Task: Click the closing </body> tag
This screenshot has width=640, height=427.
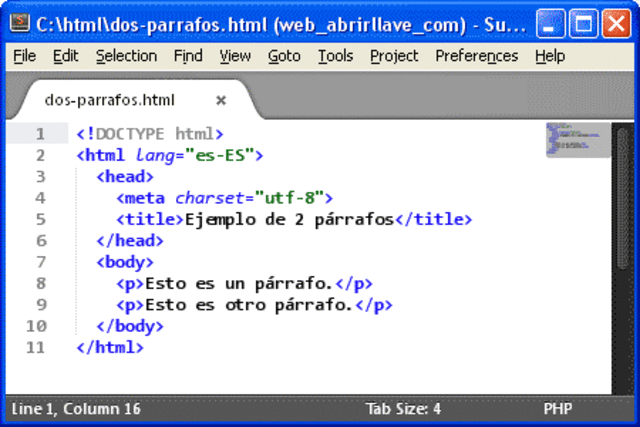Action: tap(130, 326)
